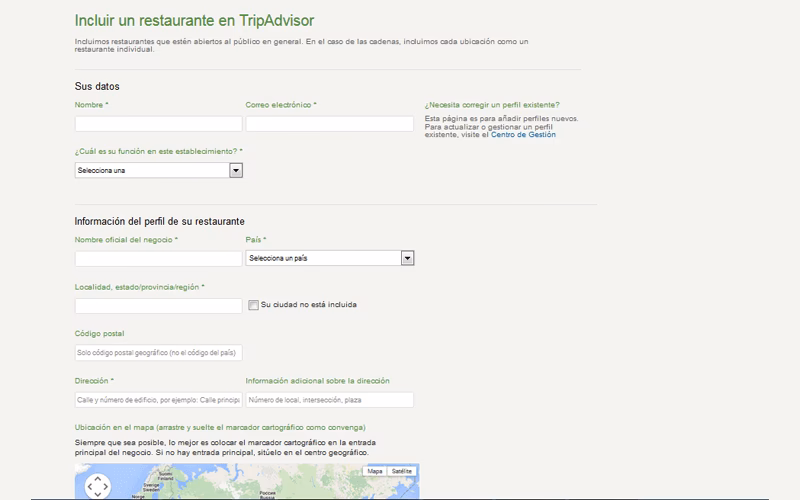Focus the Correo electrónico input field
The width and height of the screenshot is (800, 500).
coord(330,123)
